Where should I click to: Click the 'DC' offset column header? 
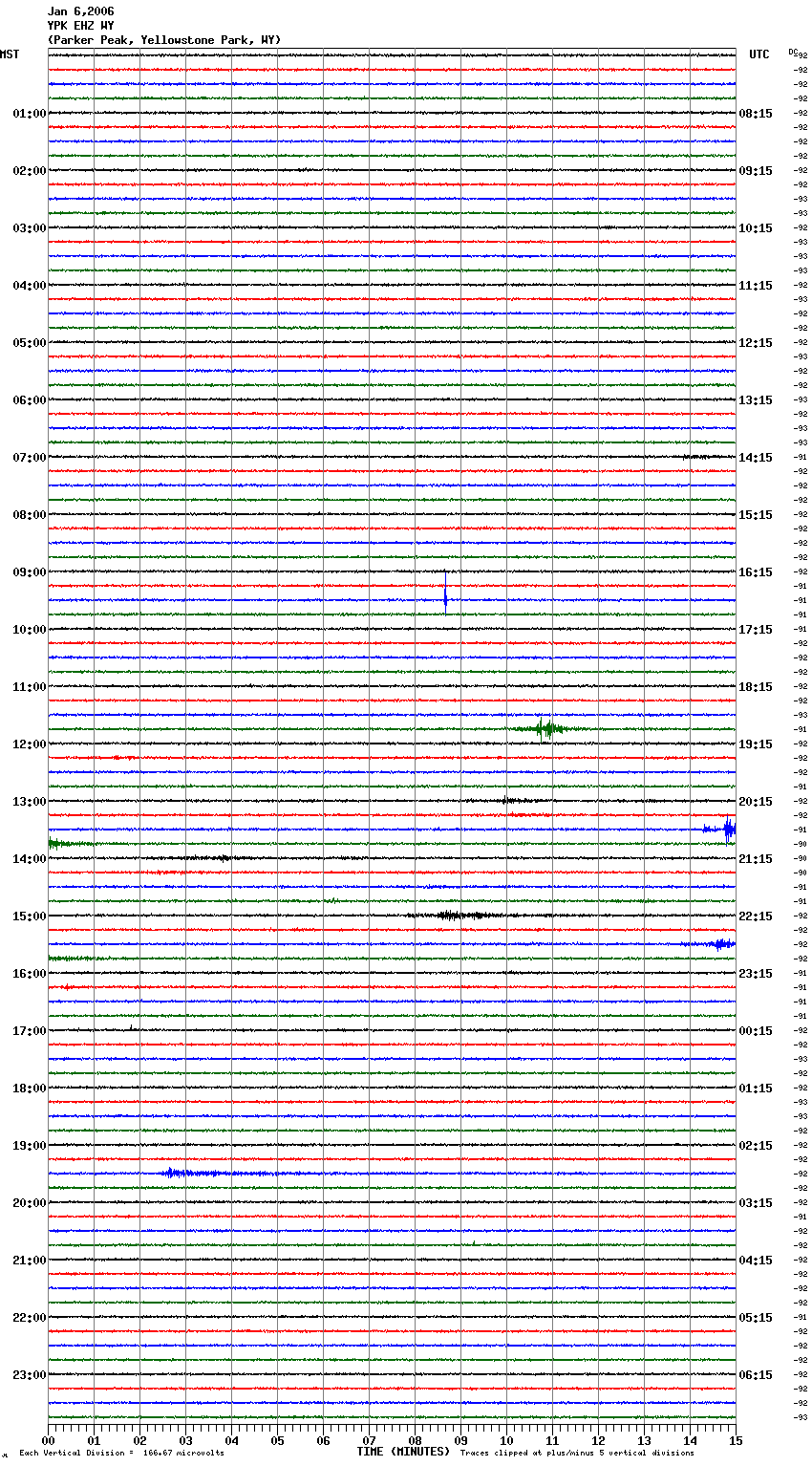[793, 52]
